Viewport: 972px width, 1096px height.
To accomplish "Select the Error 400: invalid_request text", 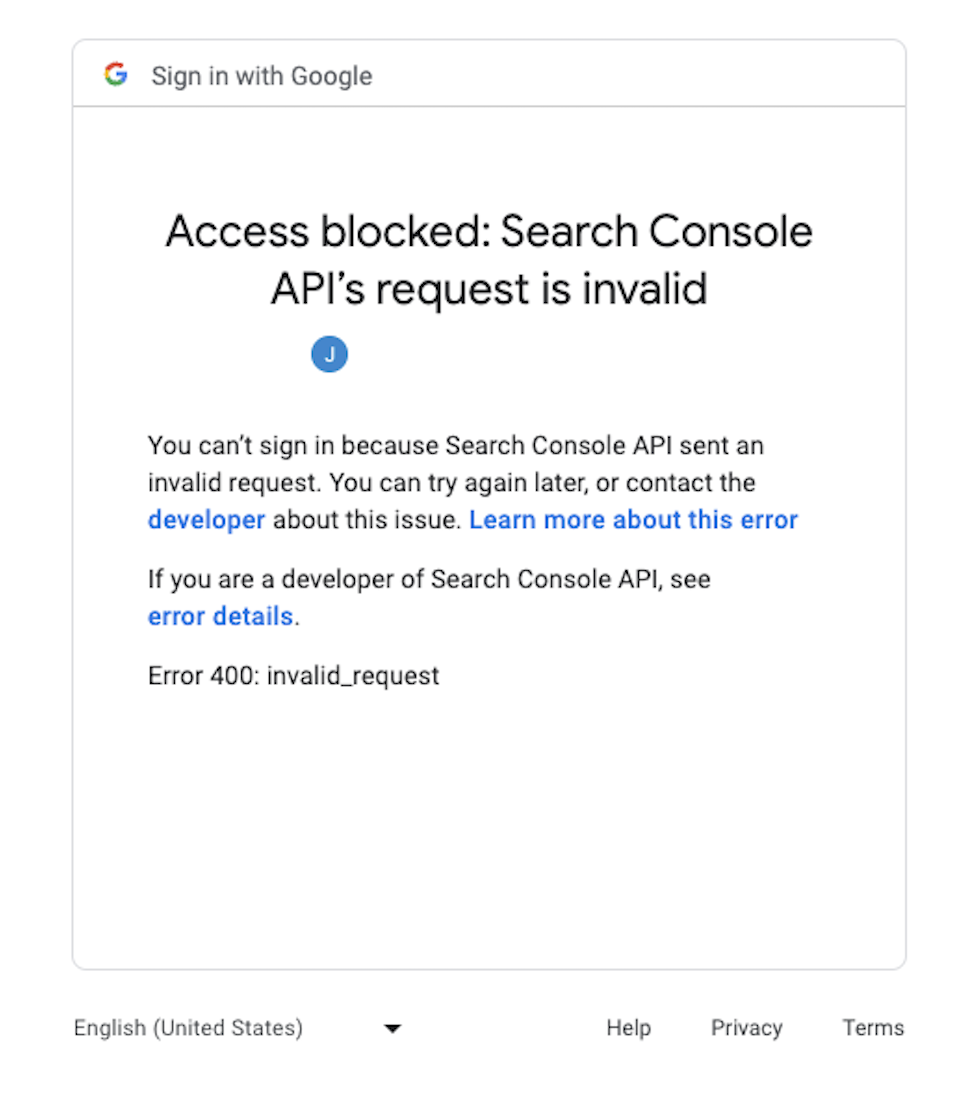I will point(293,675).
